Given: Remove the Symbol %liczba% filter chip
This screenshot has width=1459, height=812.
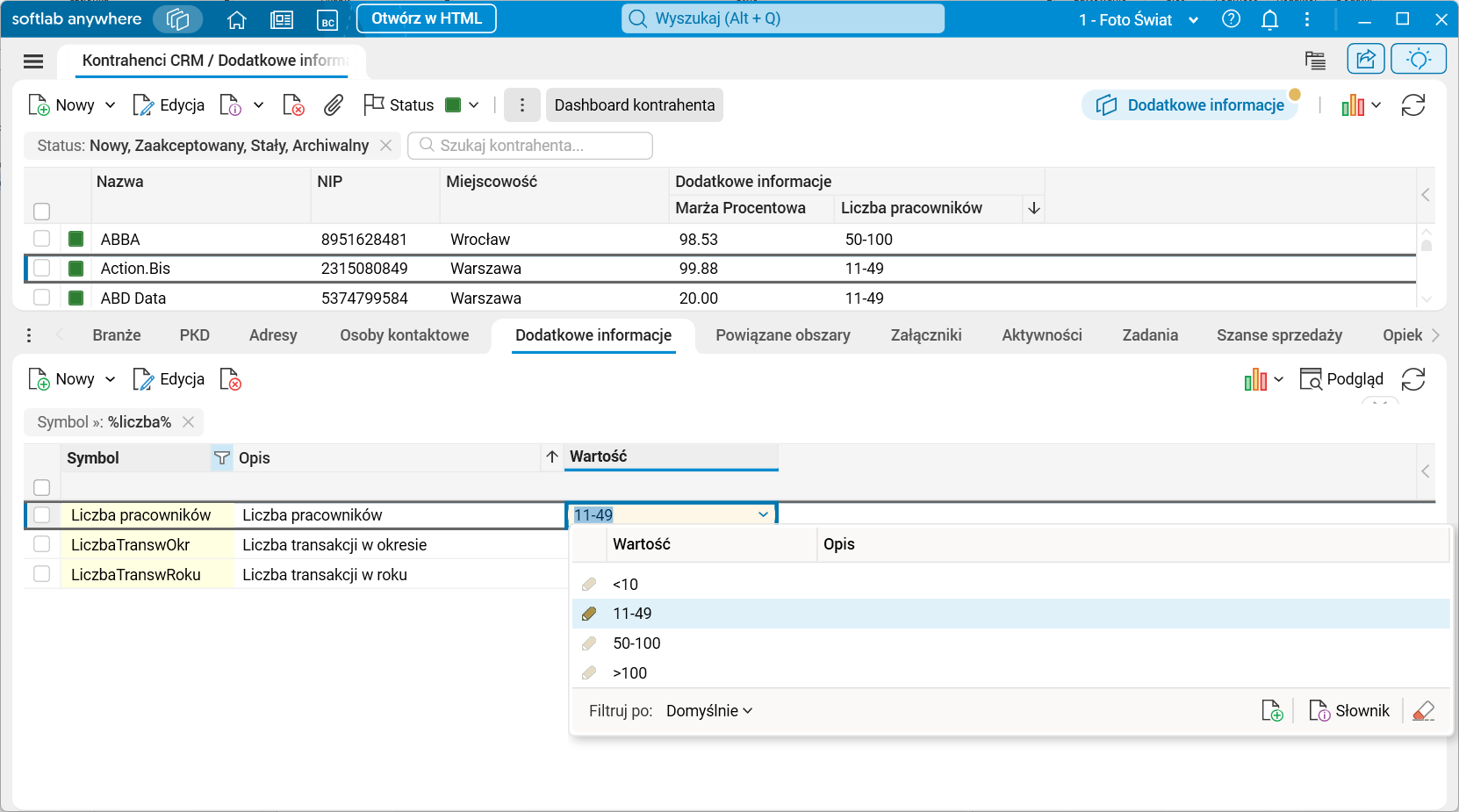Looking at the screenshot, I should pyautogui.click(x=188, y=422).
